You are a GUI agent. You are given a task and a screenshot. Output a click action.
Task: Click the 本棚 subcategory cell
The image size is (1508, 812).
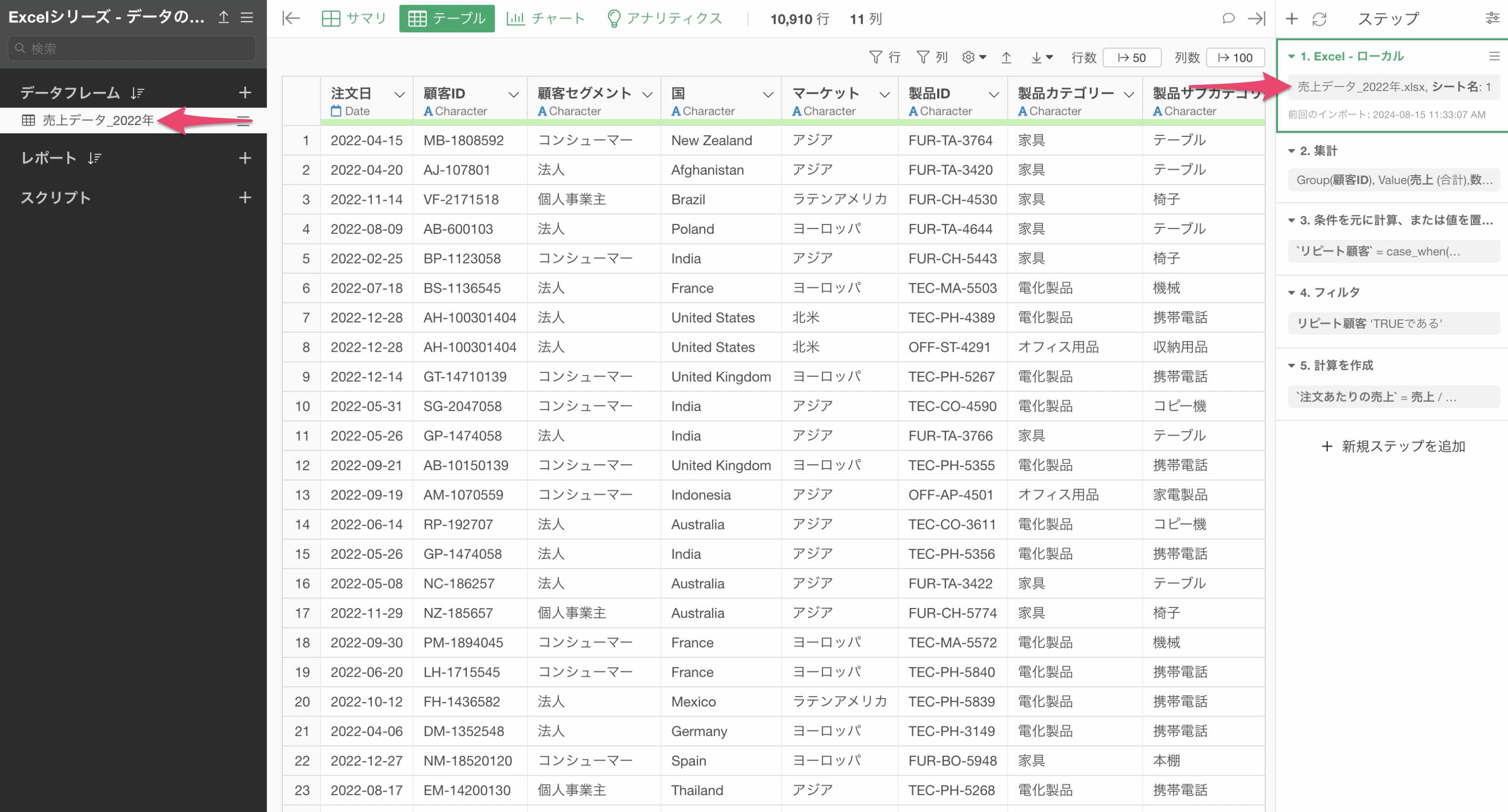1203,761
